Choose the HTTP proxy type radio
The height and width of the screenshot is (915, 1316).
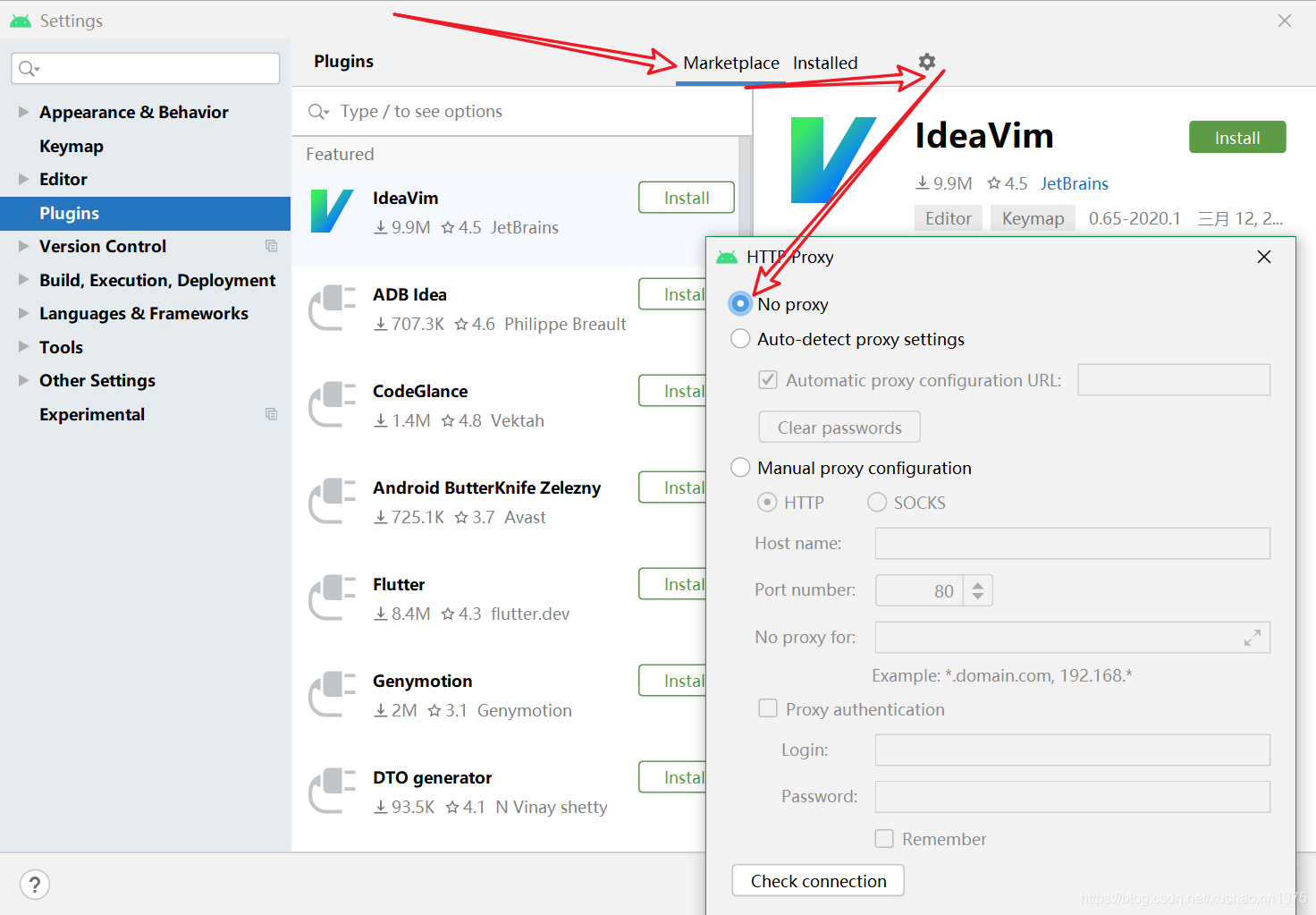click(767, 503)
